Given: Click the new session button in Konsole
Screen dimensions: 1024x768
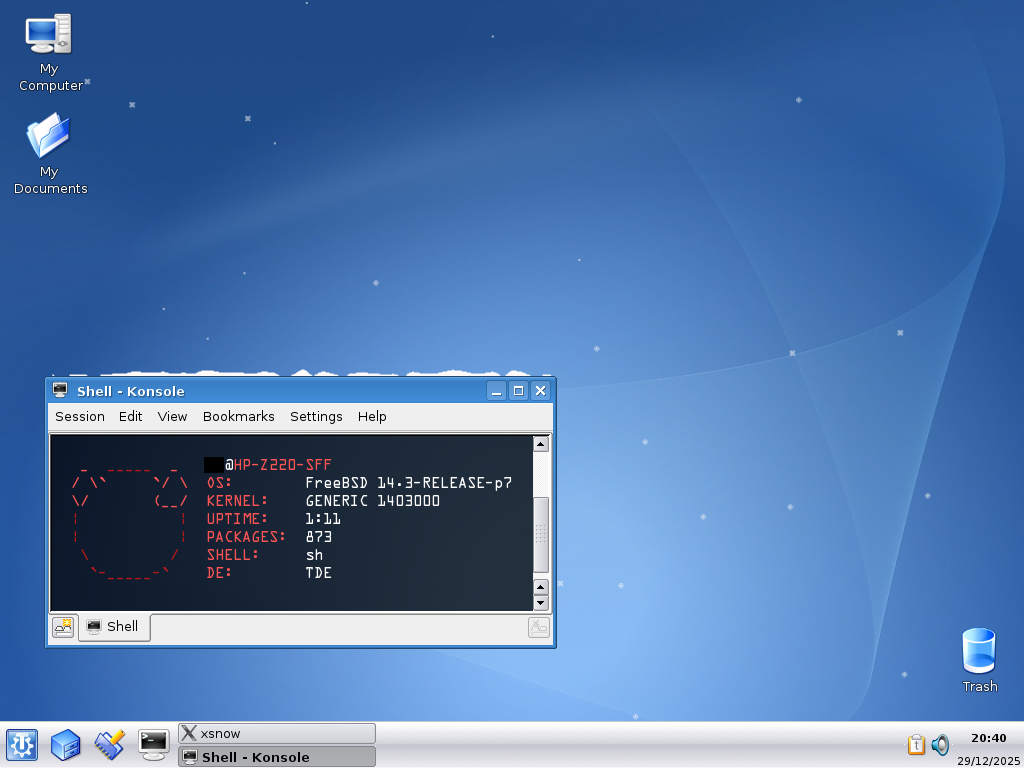Looking at the screenshot, I should pyautogui.click(x=63, y=627).
